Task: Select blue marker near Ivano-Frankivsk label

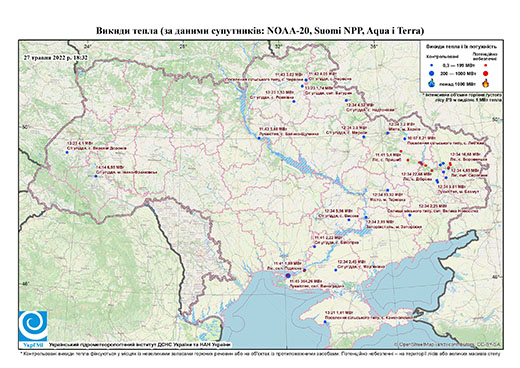Action: (x=96, y=176)
